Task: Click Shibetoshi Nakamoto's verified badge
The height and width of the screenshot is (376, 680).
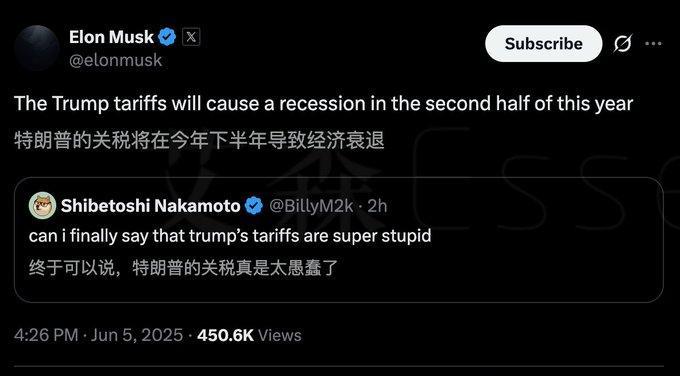Action: (x=254, y=206)
